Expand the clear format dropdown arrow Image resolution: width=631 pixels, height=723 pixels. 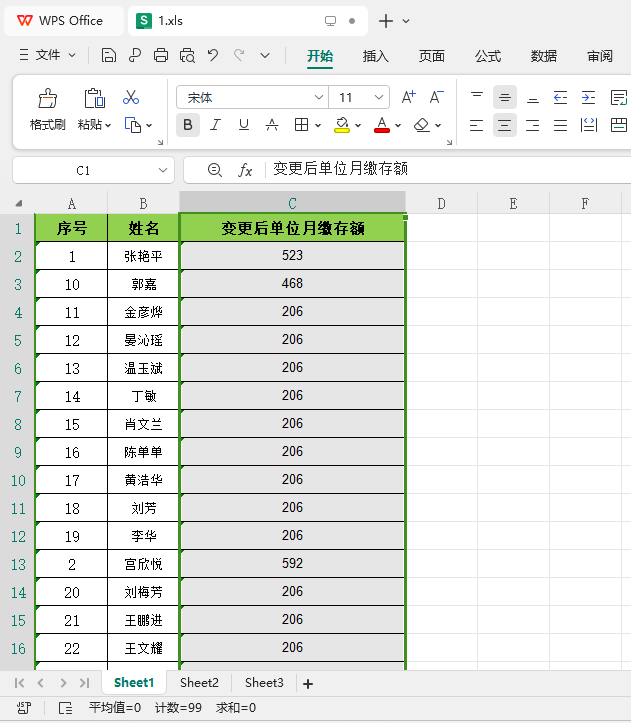click(438, 125)
